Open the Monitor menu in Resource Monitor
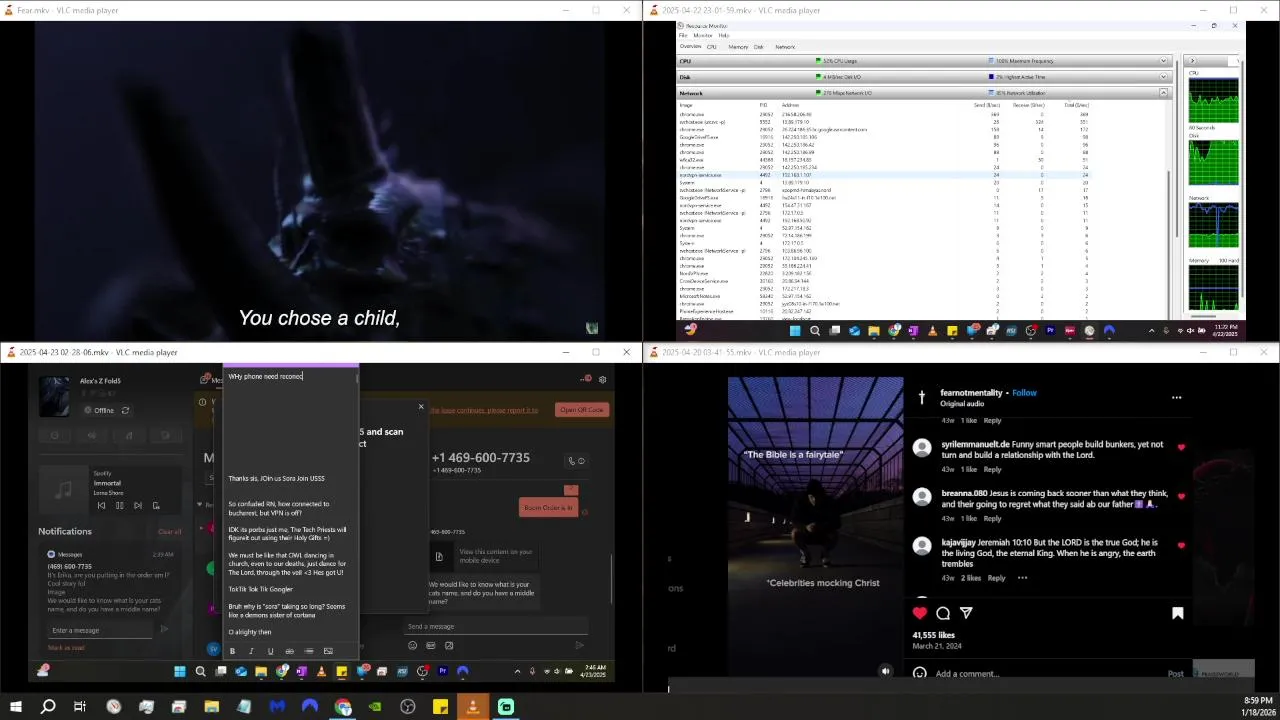This screenshot has width=1280, height=720. (703, 35)
